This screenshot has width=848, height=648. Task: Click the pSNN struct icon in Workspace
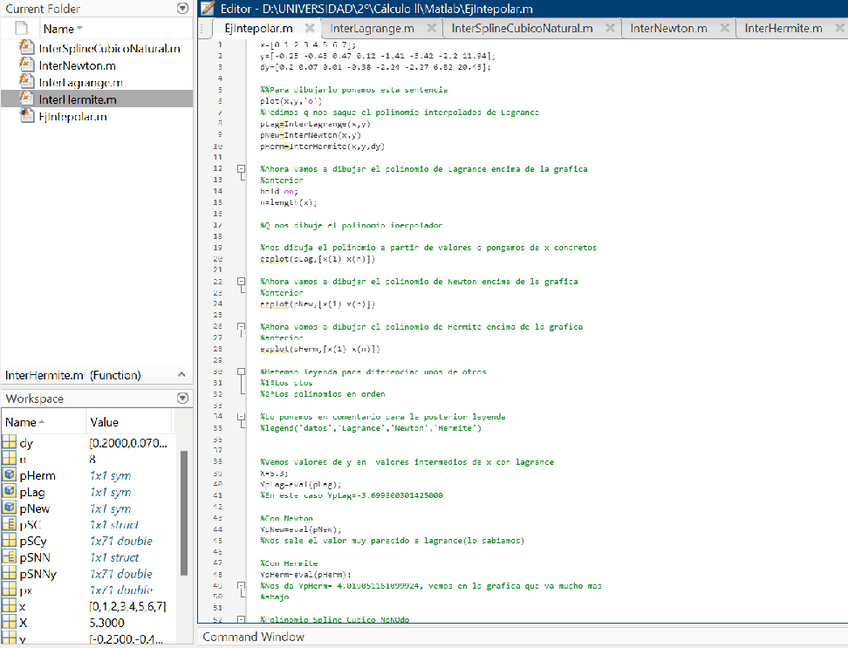coord(9,558)
